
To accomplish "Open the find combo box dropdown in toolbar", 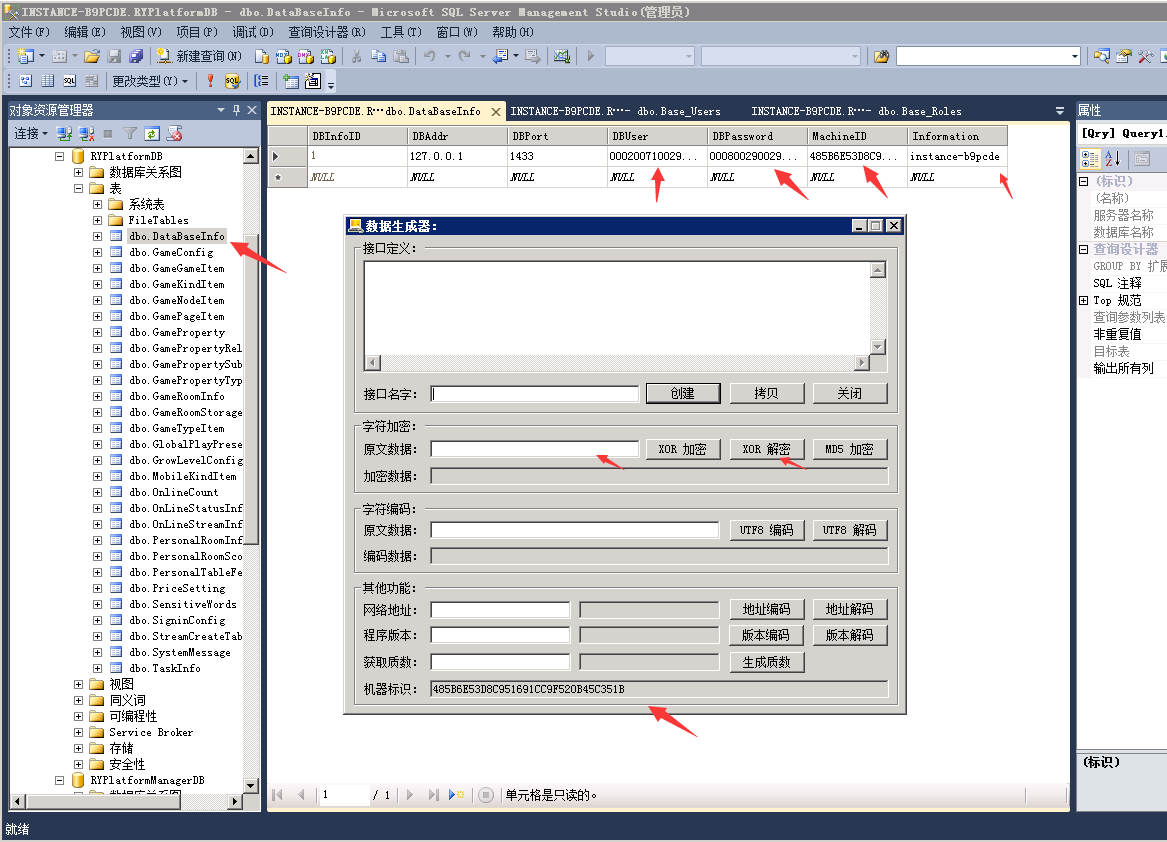I will coord(1075,56).
